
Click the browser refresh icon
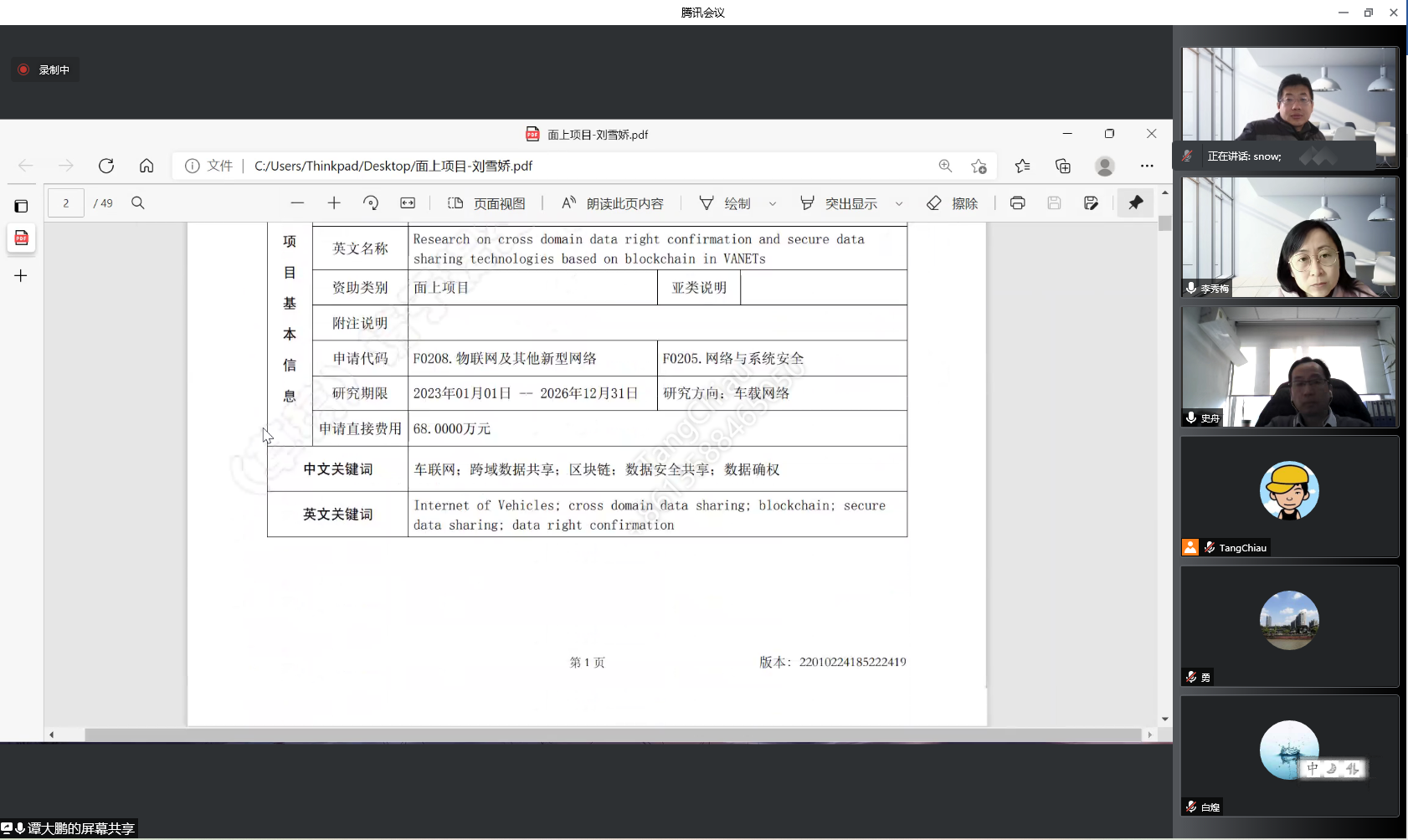(106, 166)
